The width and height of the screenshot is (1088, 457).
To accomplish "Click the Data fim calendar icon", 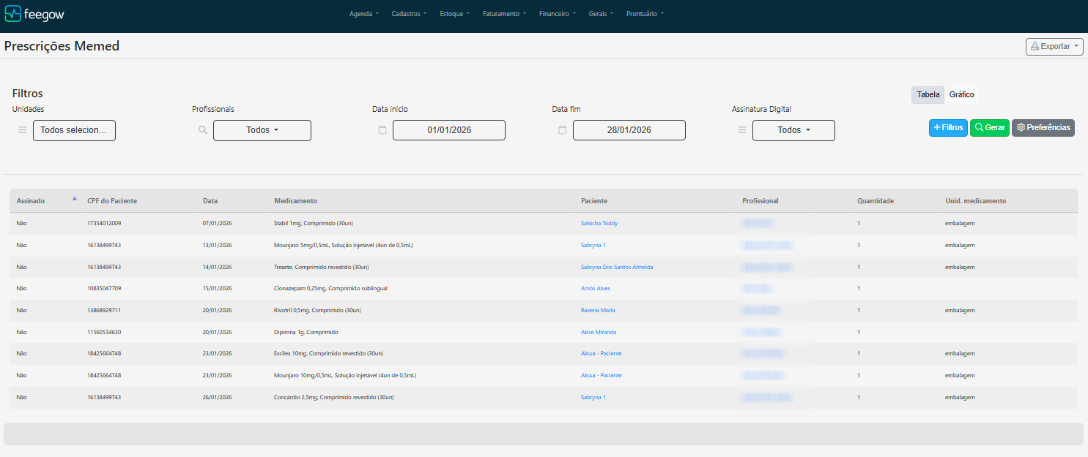I will pos(562,130).
